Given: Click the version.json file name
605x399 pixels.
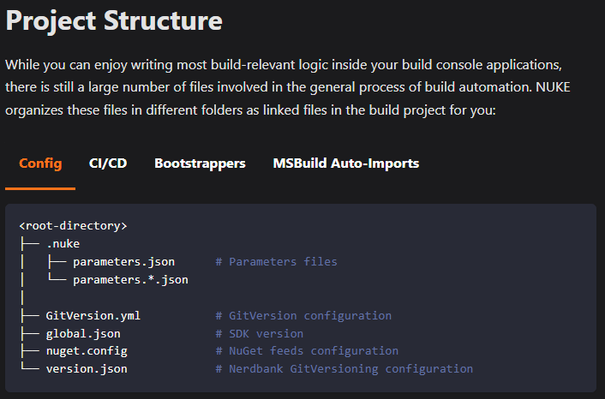Looking at the screenshot, I should coord(86,369).
